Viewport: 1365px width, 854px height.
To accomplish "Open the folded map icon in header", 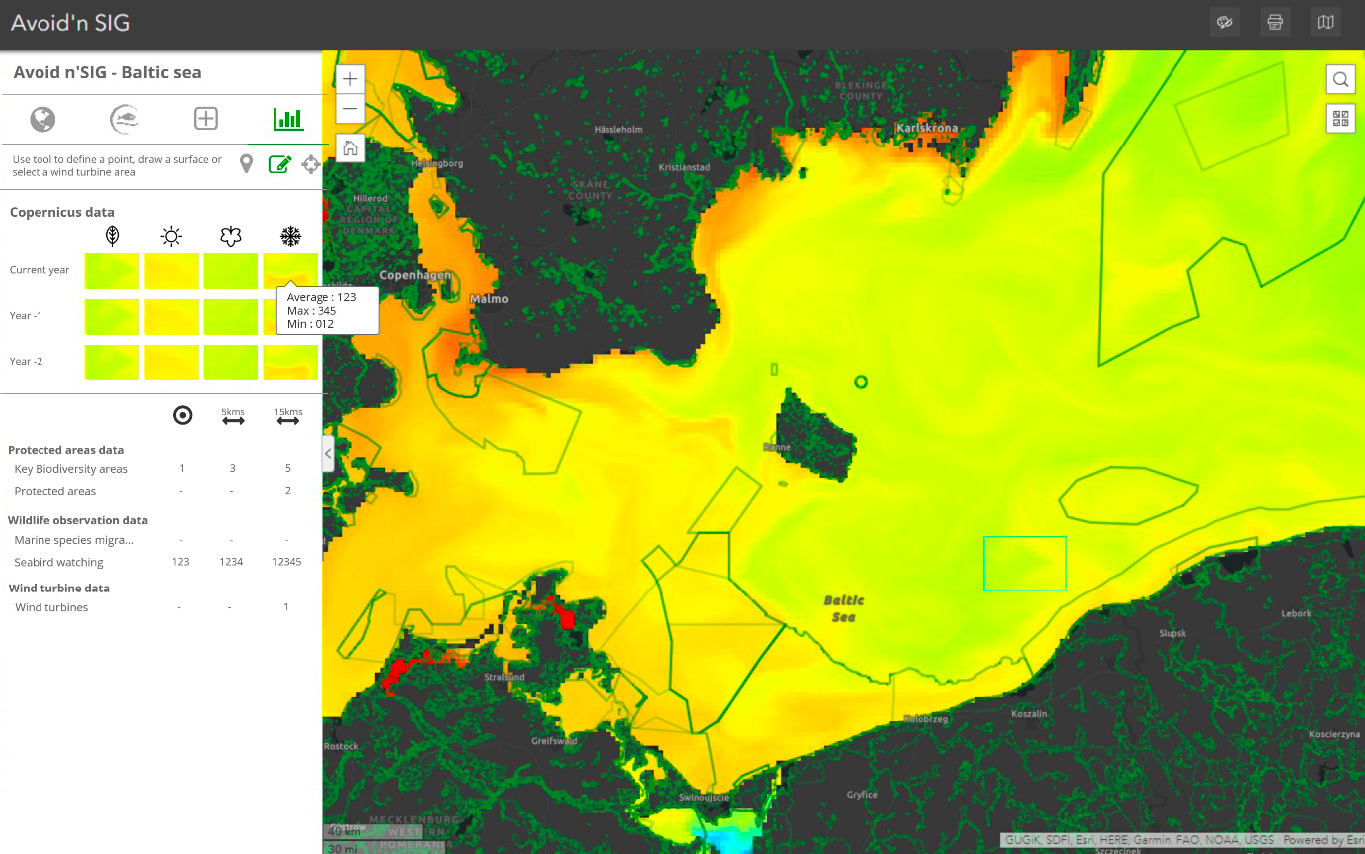I will 1325,22.
